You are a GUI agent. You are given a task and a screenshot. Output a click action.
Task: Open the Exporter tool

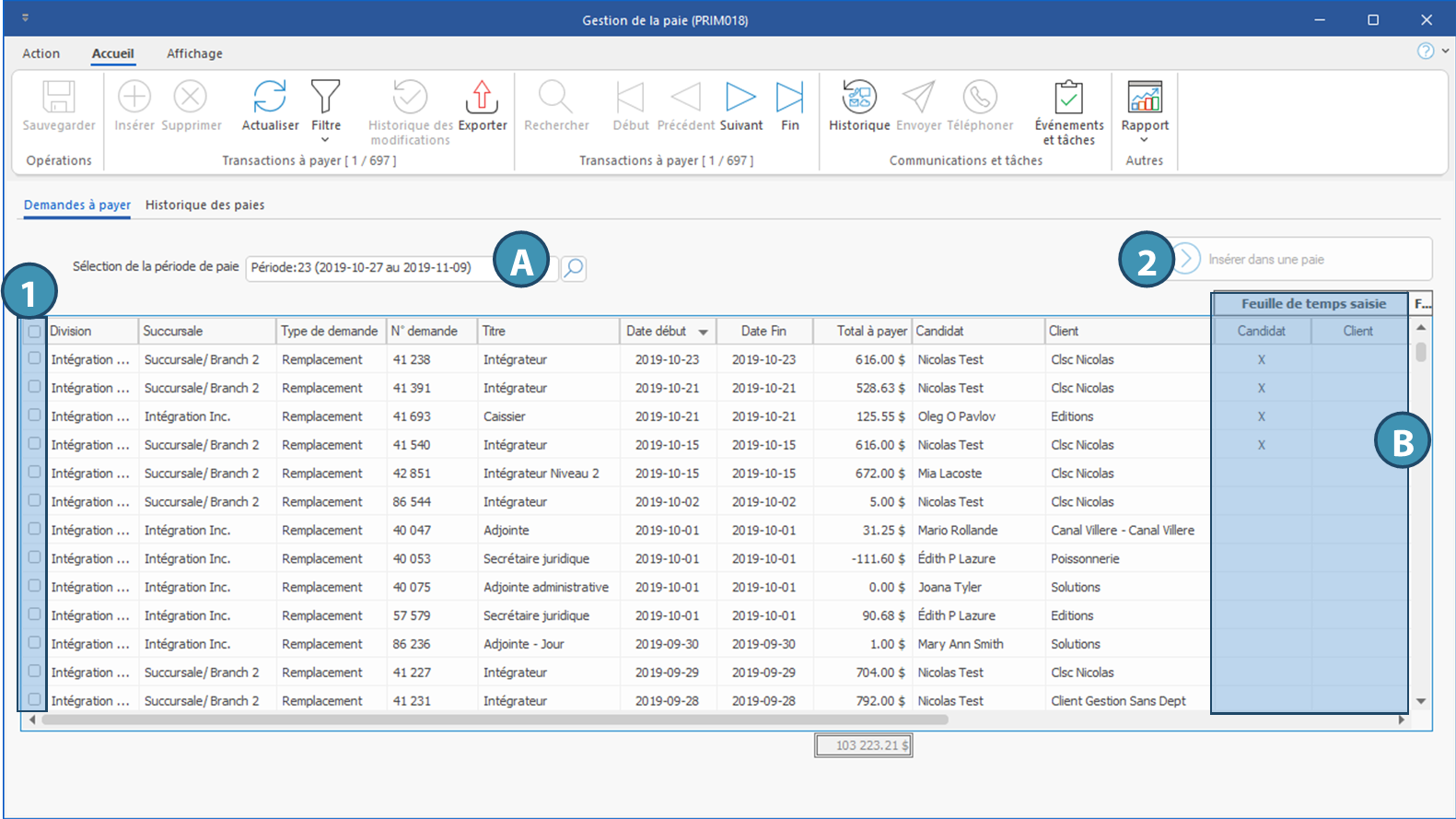482,97
